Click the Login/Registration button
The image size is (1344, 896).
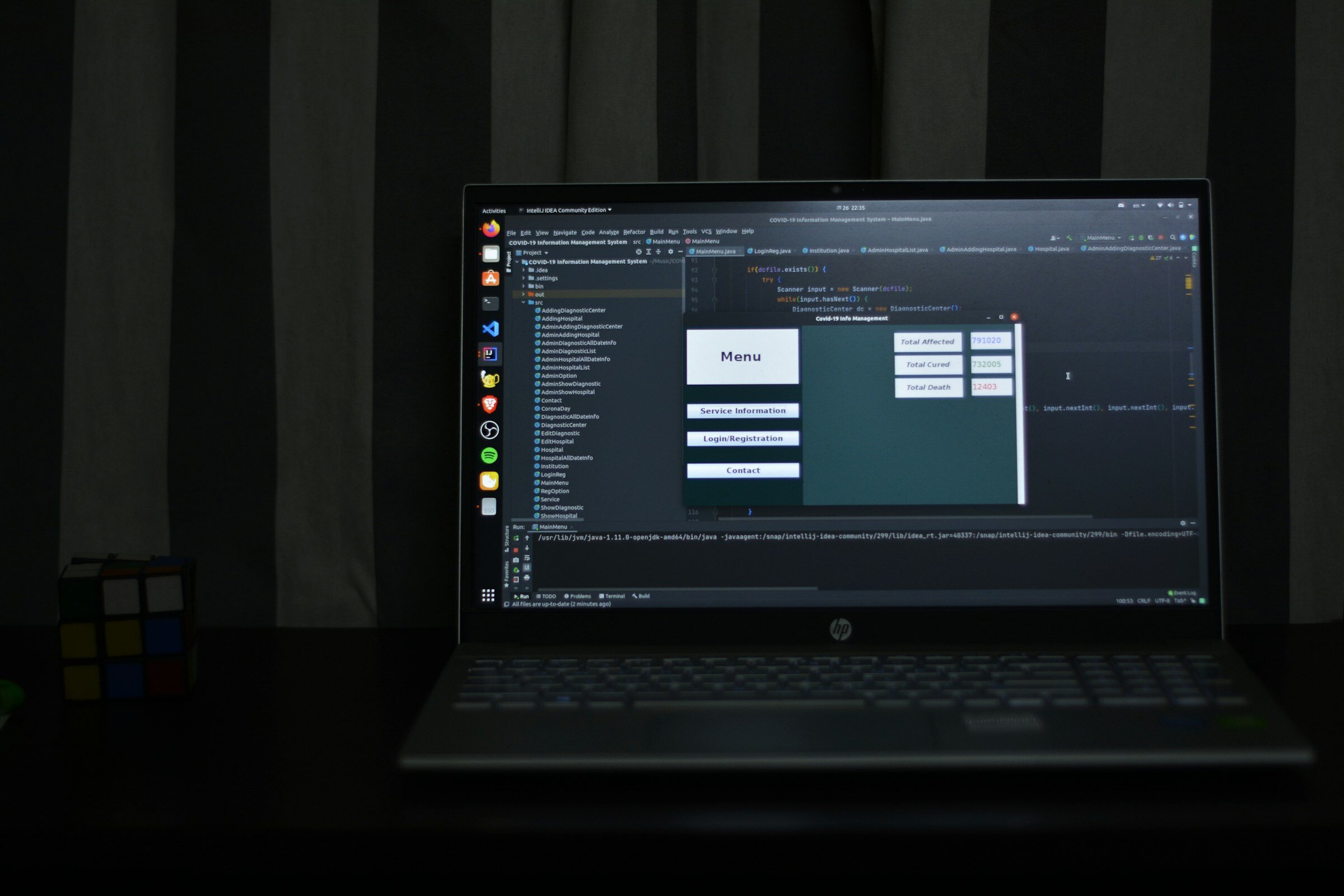click(741, 438)
